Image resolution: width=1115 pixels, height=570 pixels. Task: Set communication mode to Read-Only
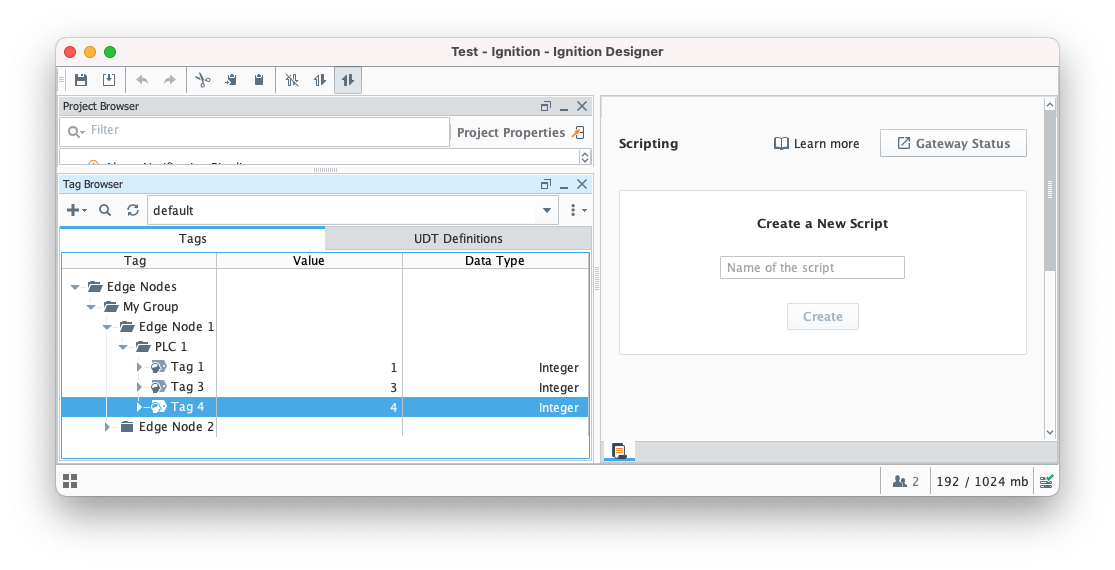click(x=320, y=80)
